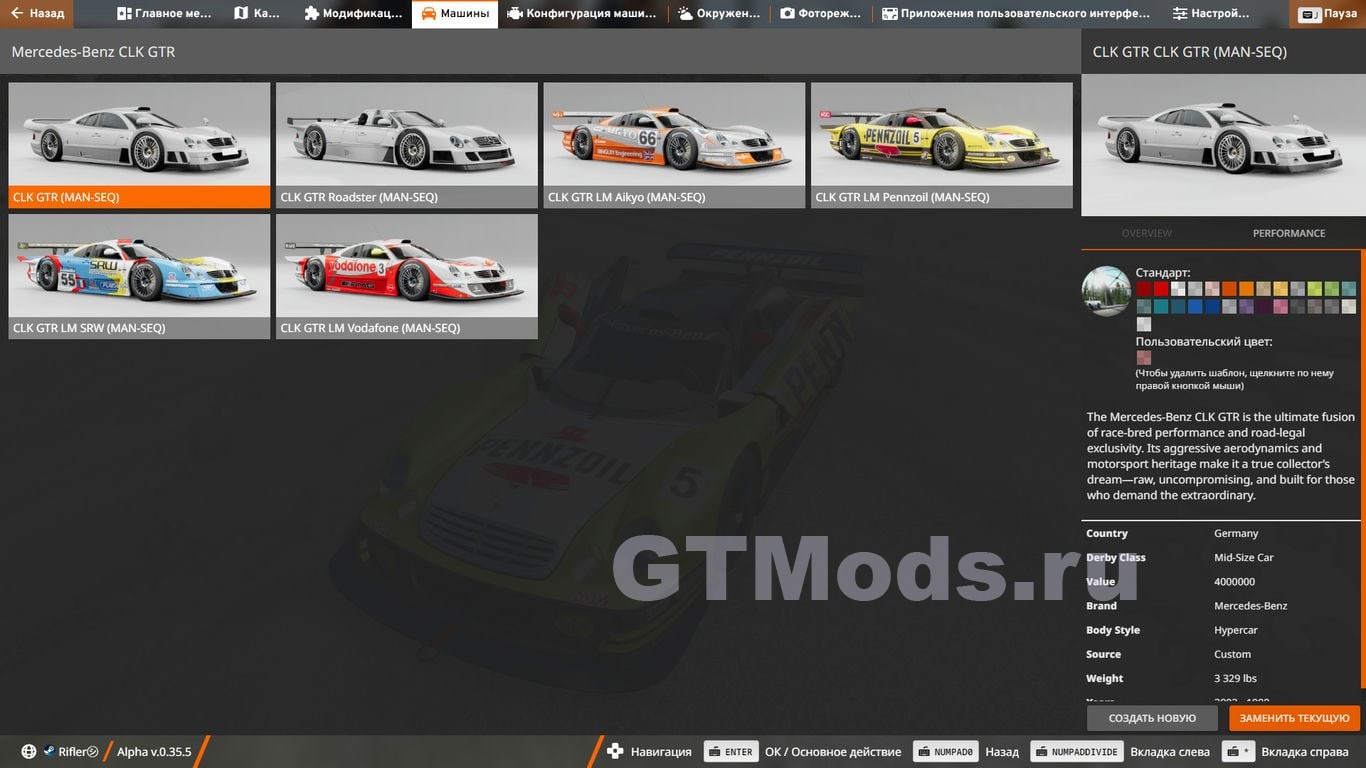Image resolution: width=1366 pixels, height=768 pixels.
Task: Choose the orange standard color swatch
Action: 1246,288
